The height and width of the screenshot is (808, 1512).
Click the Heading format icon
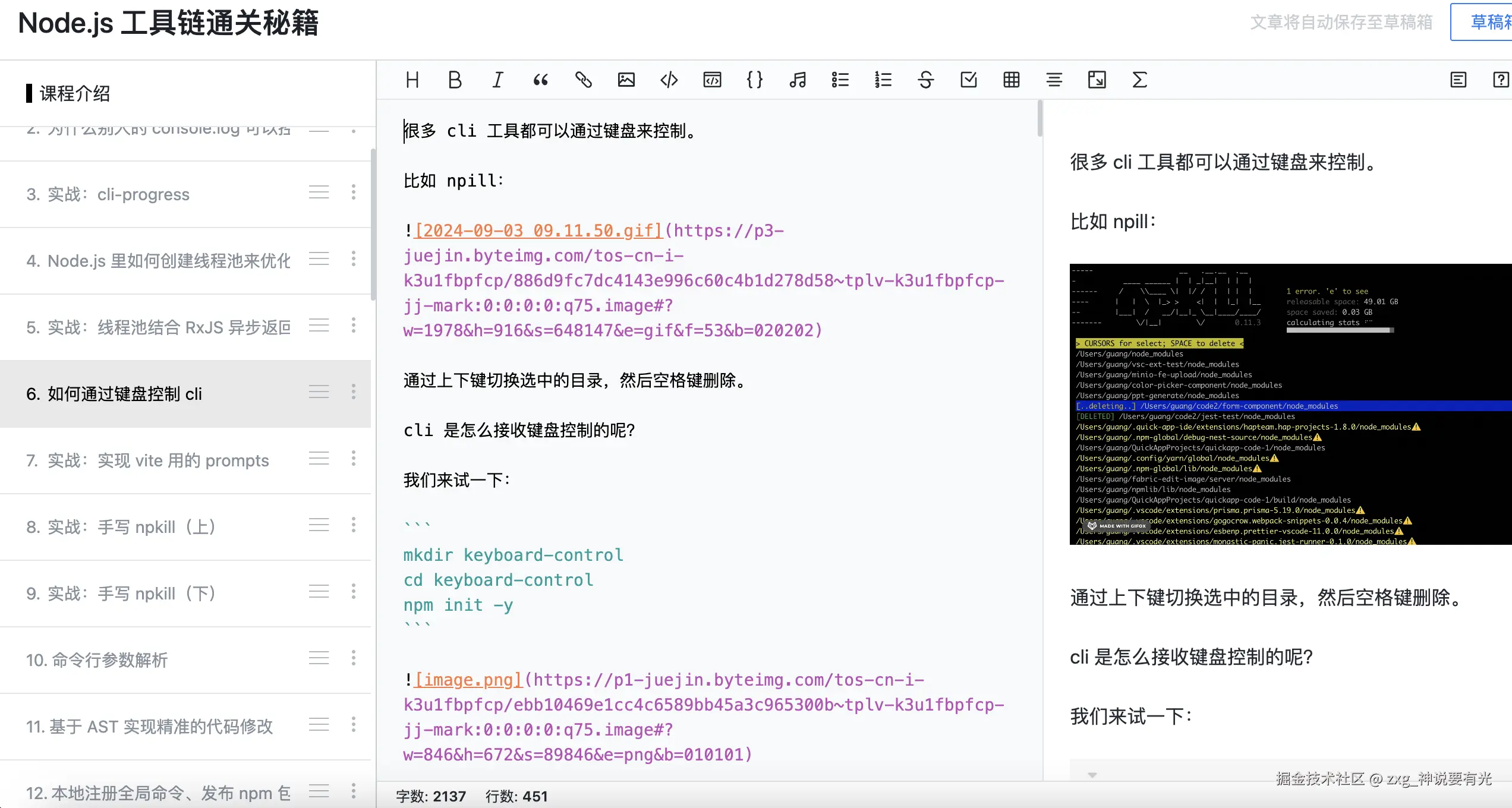point(412,80)
